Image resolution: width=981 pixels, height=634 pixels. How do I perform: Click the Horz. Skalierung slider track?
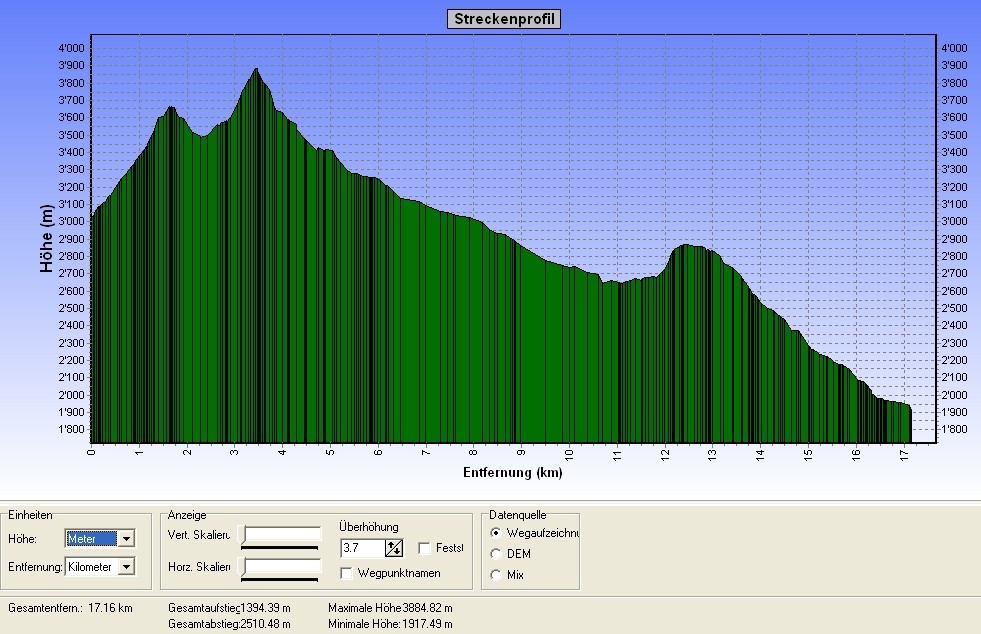pyautogui.click(x=280, y=568)
